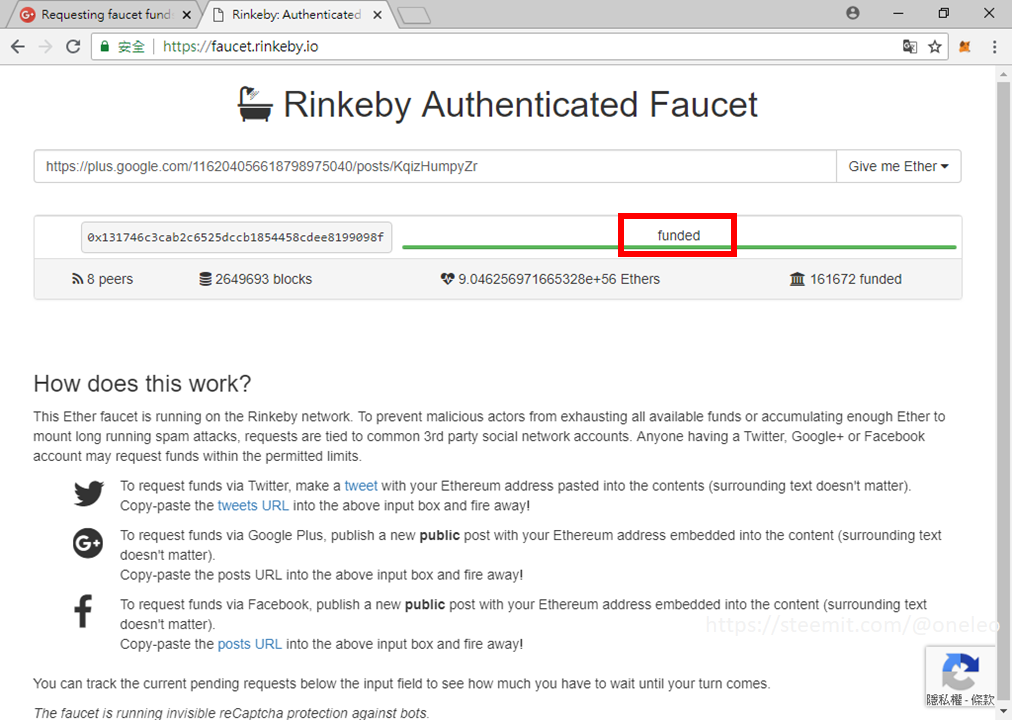Click the 'How does this work?' heading

point(142,384)
